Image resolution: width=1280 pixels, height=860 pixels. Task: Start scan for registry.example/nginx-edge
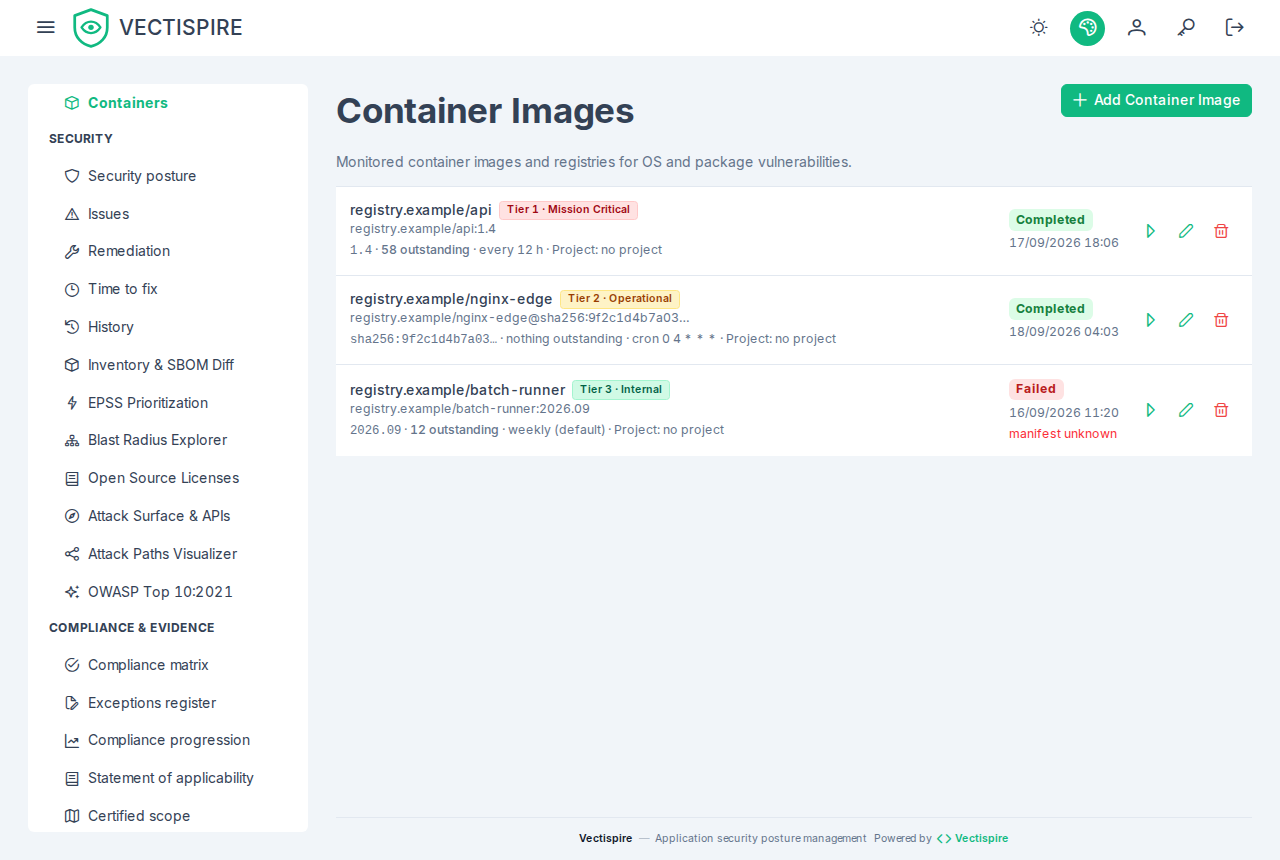pos(1151,320)
